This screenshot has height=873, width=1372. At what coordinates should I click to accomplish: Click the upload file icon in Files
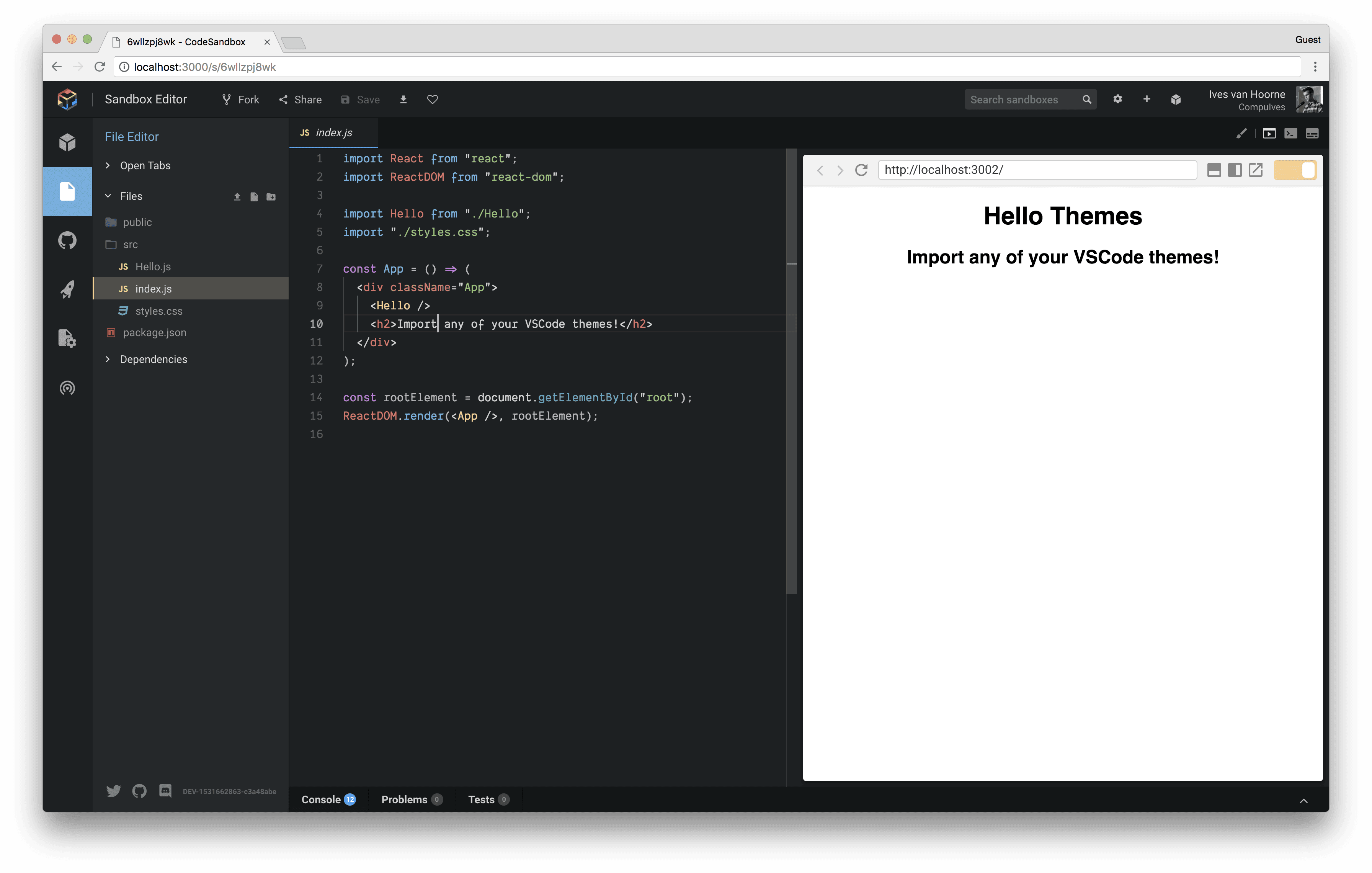tap(237, 196)
